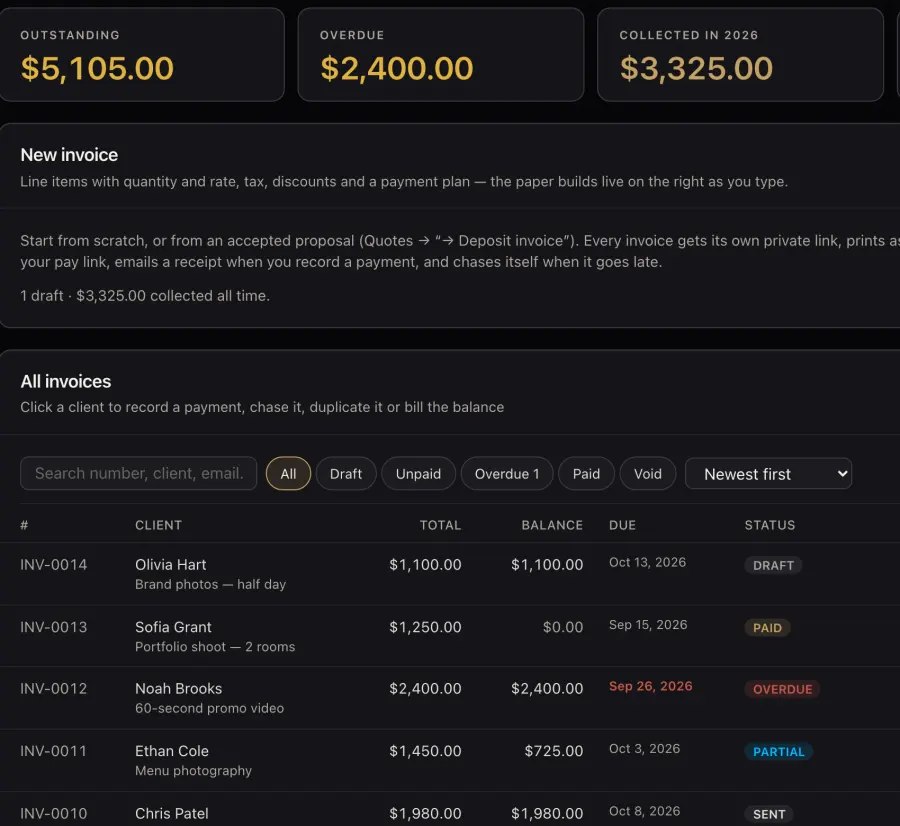Click the PARTIAL status badge

778,752
